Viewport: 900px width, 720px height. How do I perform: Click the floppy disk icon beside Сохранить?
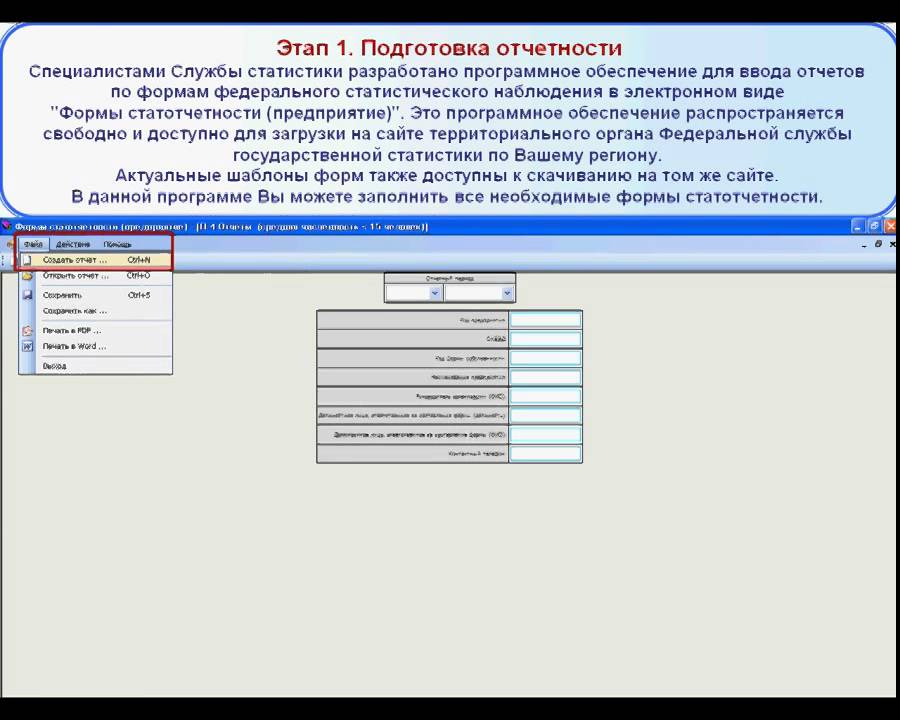[x=27, y=295]
